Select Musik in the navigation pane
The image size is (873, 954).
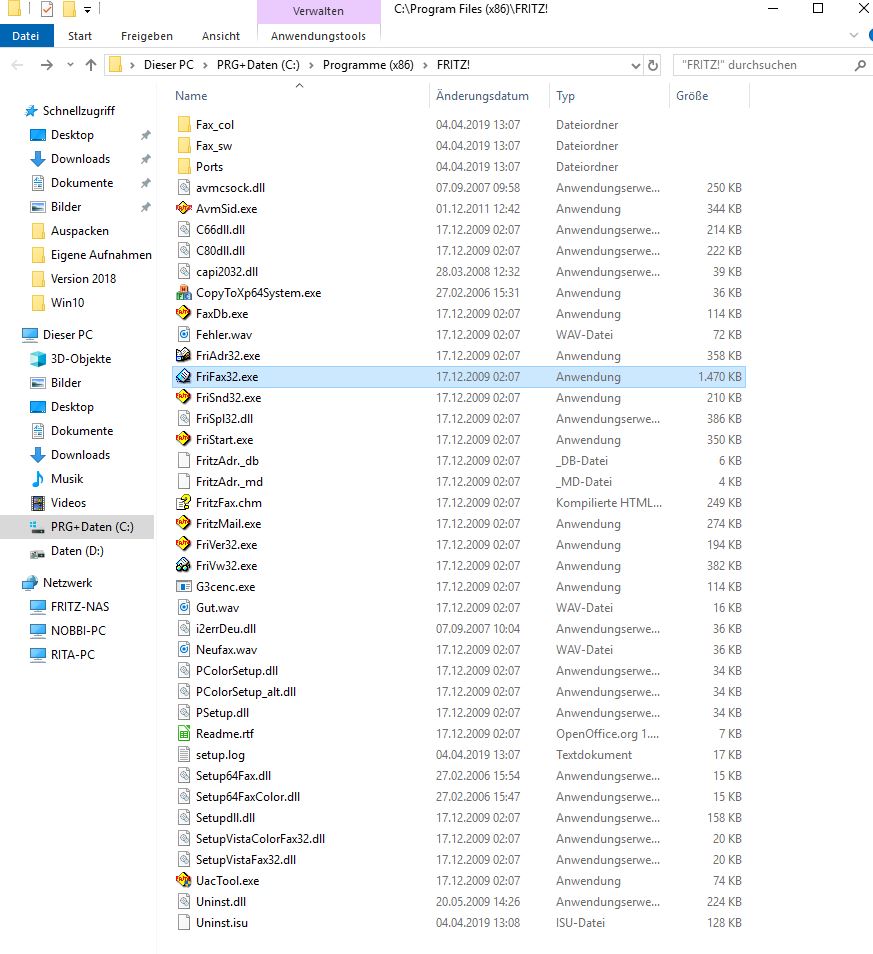tap(67, 479)
